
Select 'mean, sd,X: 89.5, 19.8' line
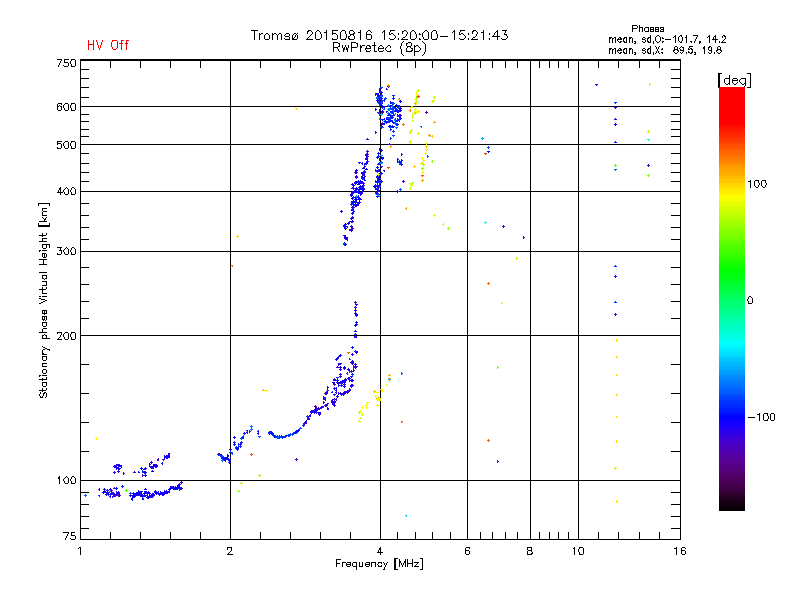pyautogui.click(x=665, y=50)
